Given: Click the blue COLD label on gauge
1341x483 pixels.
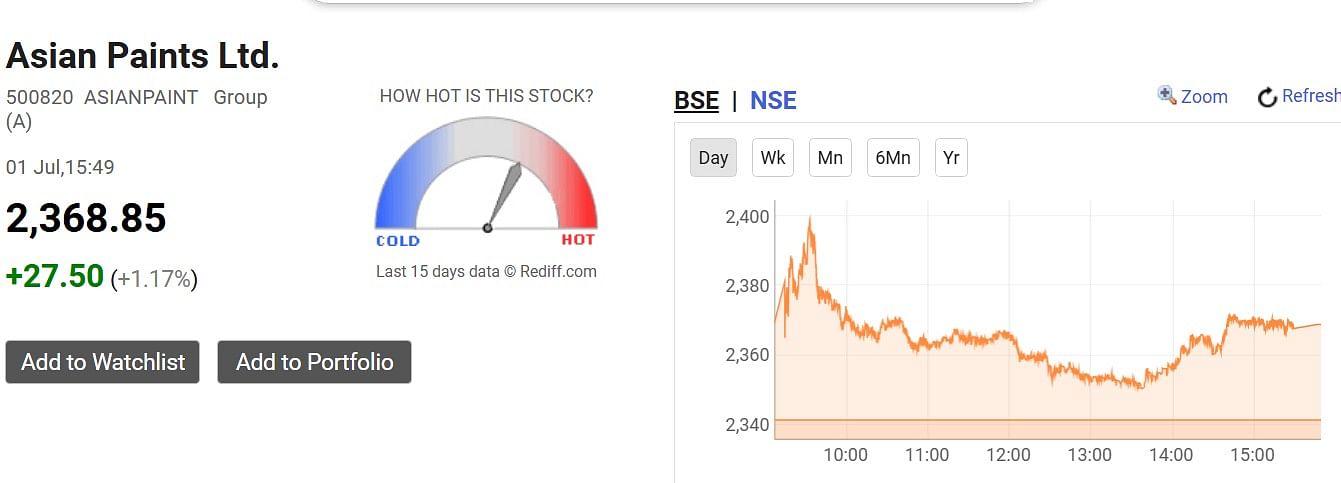Looking at the screenshot, I should [x=398, y=240].
